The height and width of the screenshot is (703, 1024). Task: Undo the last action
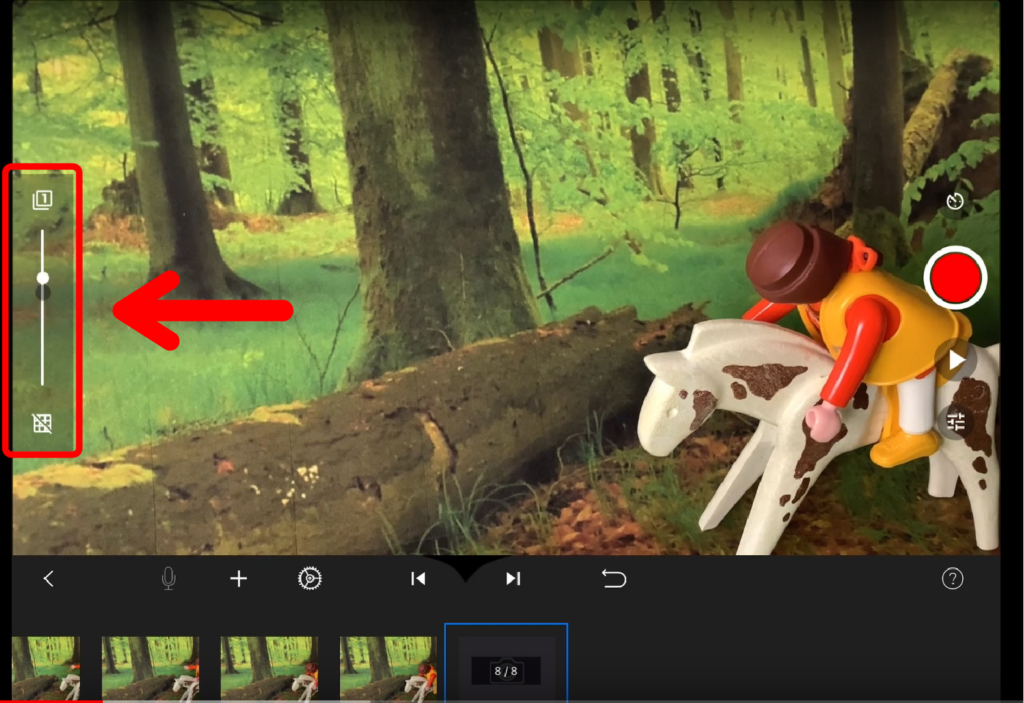pyautogui.click(x=614, y=579)
